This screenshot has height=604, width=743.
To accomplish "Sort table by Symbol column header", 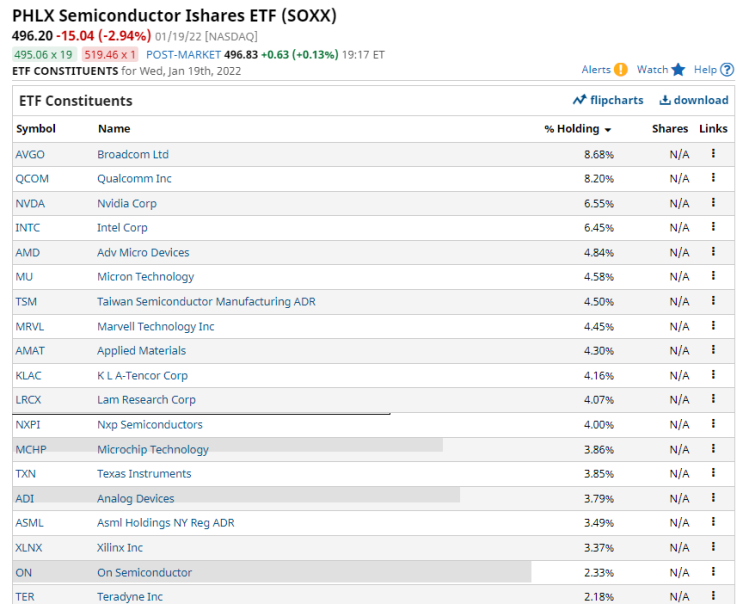I will tap(36, 128).
